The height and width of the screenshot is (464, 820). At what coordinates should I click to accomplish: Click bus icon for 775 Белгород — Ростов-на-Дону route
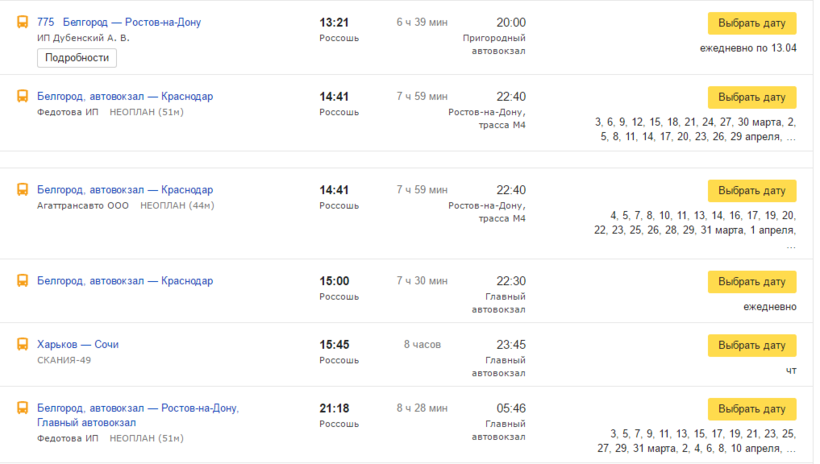pyautogui.click(x=21, y=22)
